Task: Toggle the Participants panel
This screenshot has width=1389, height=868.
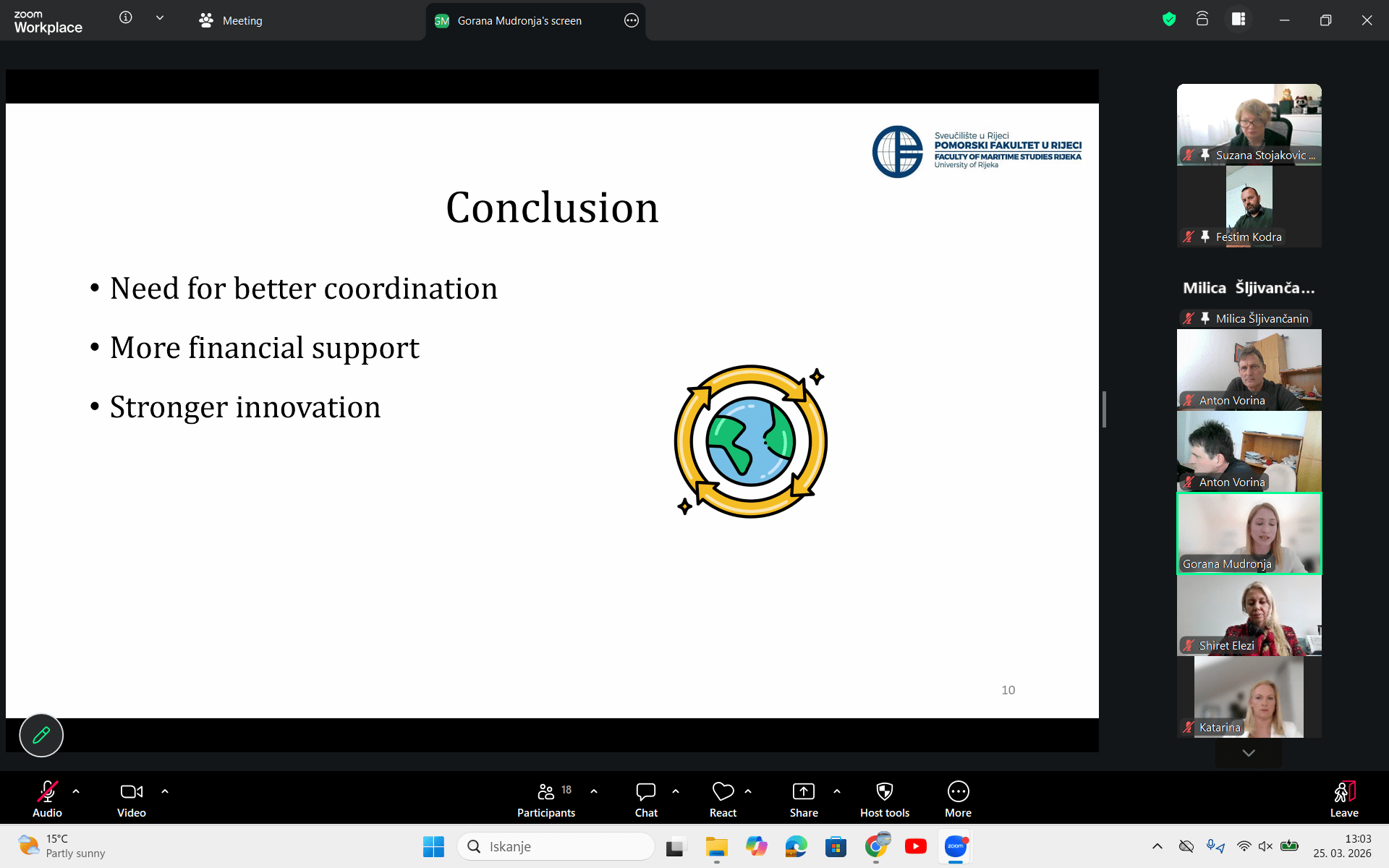Action: [546, 799]
